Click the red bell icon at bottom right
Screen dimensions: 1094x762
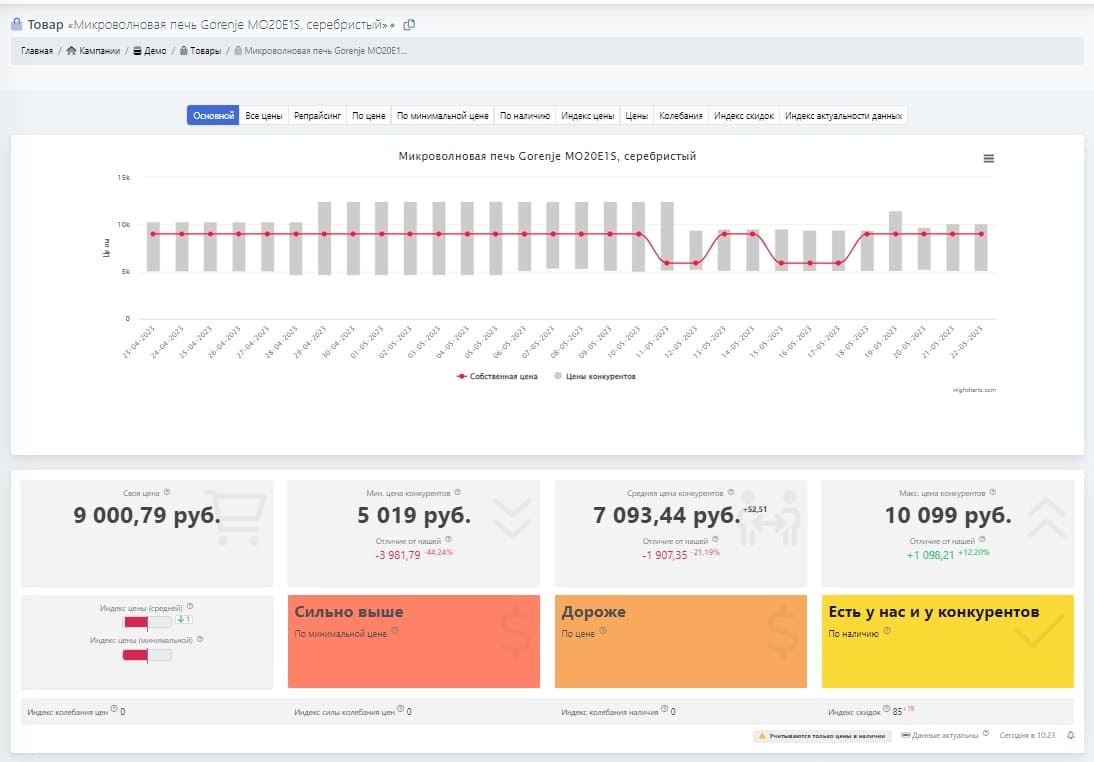coord(1071,735)
